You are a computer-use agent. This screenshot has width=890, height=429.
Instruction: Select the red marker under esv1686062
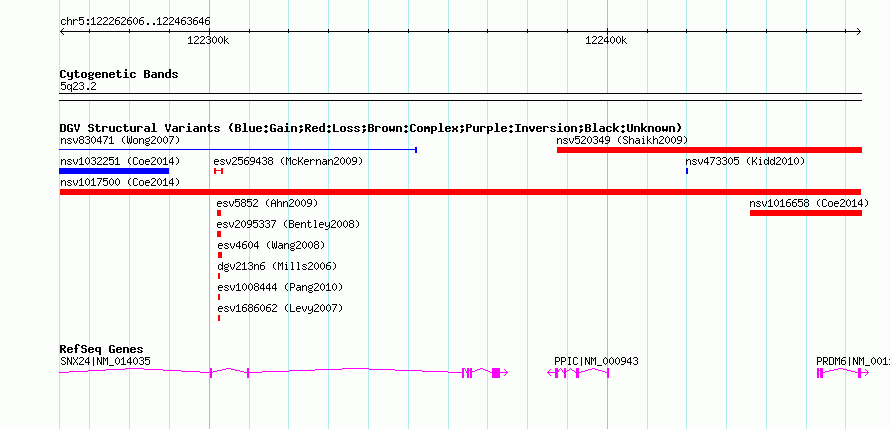click(219, 318)
